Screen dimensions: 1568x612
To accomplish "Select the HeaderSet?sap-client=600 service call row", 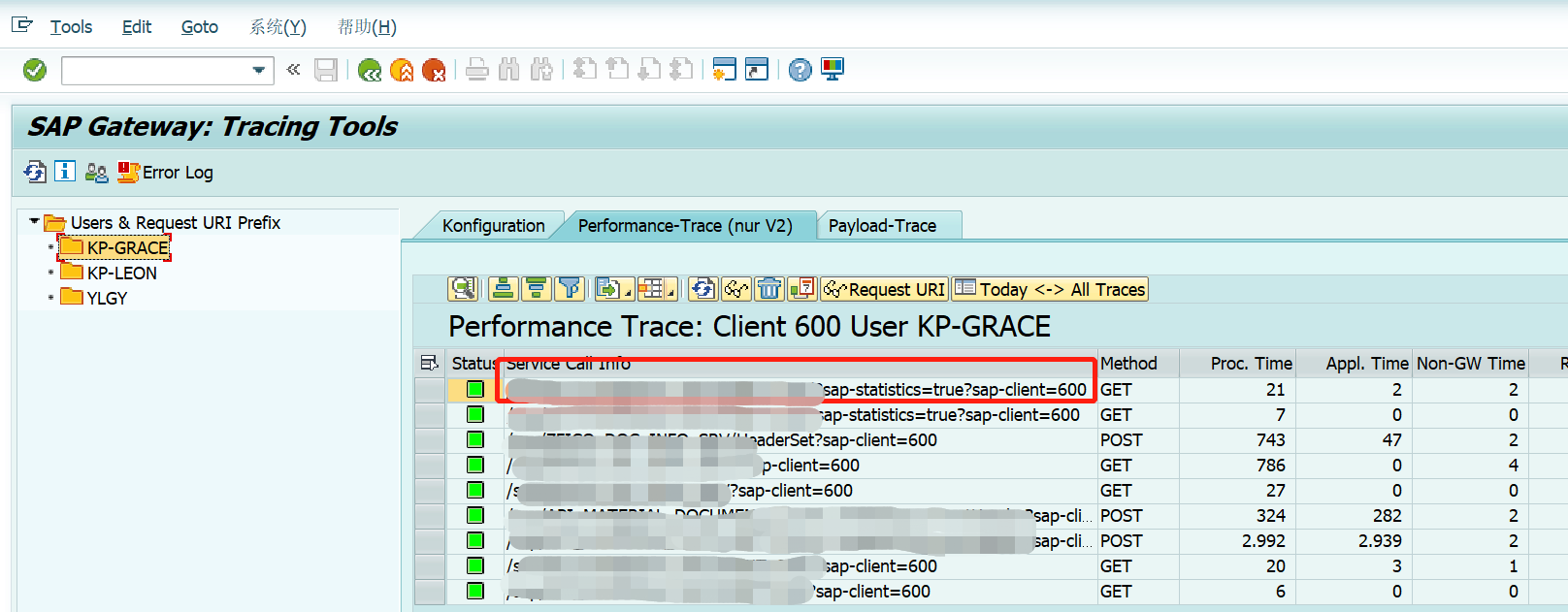I will coord(800,440).
